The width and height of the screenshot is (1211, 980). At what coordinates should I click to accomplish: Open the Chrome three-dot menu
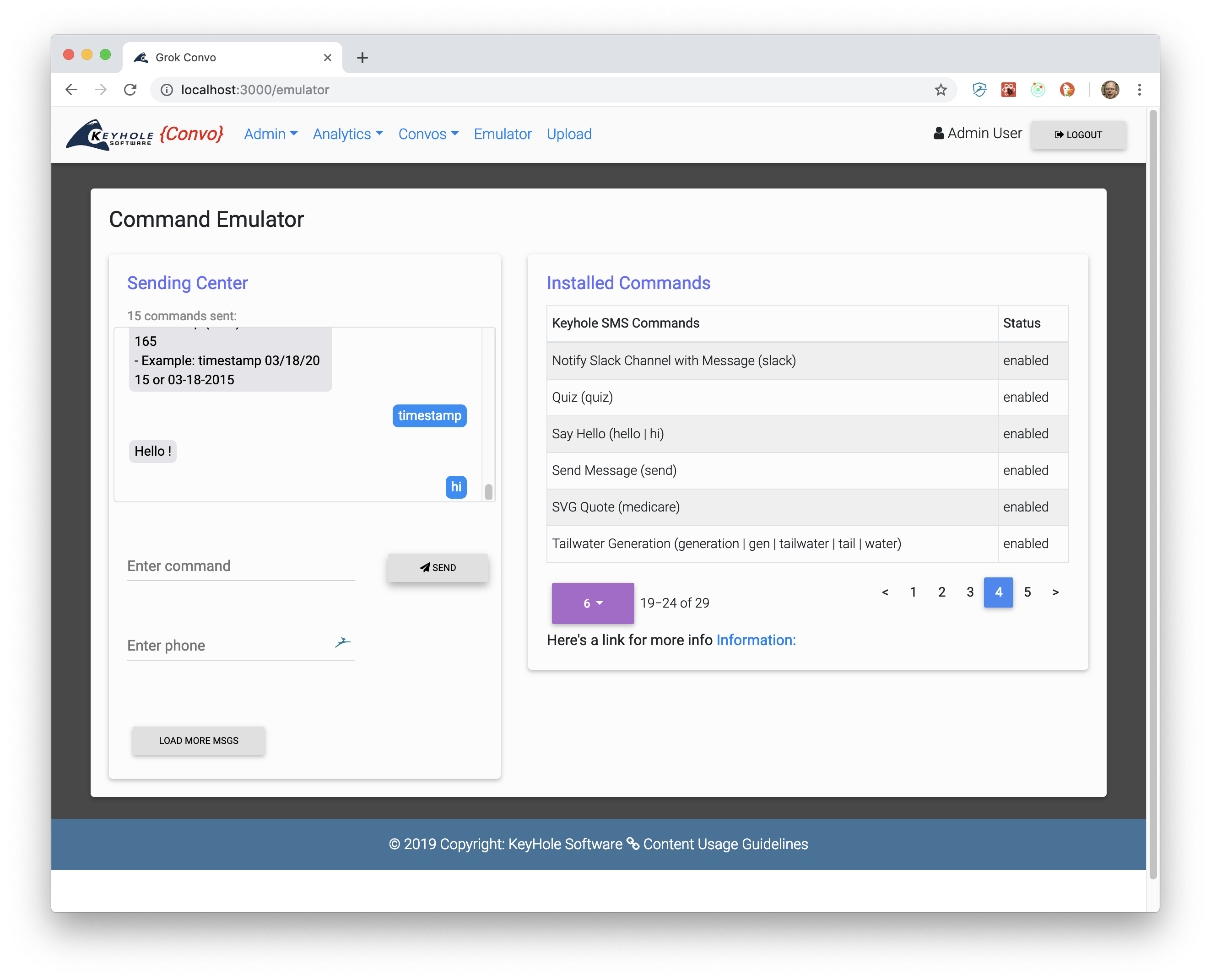[1139, 90]
